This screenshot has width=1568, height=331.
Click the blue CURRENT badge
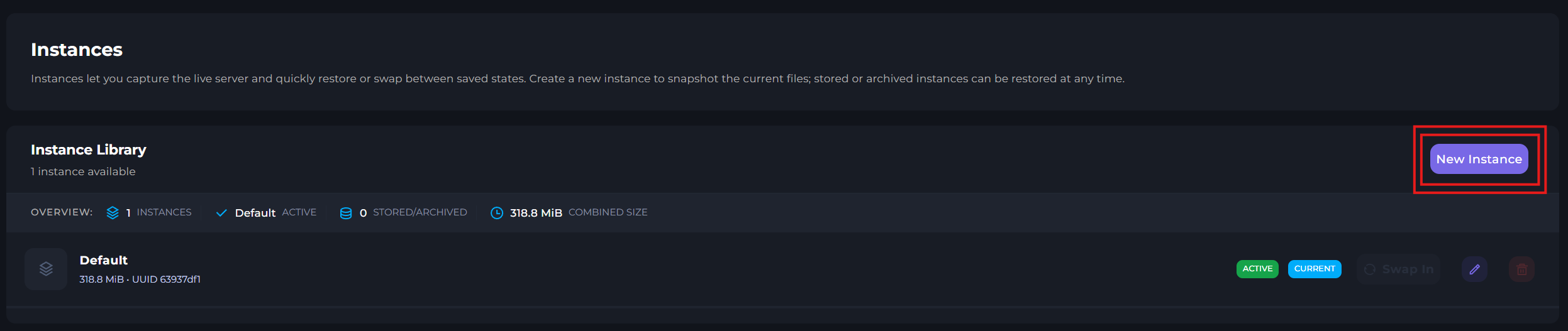pyautogui.click(x=1315, y=269)
